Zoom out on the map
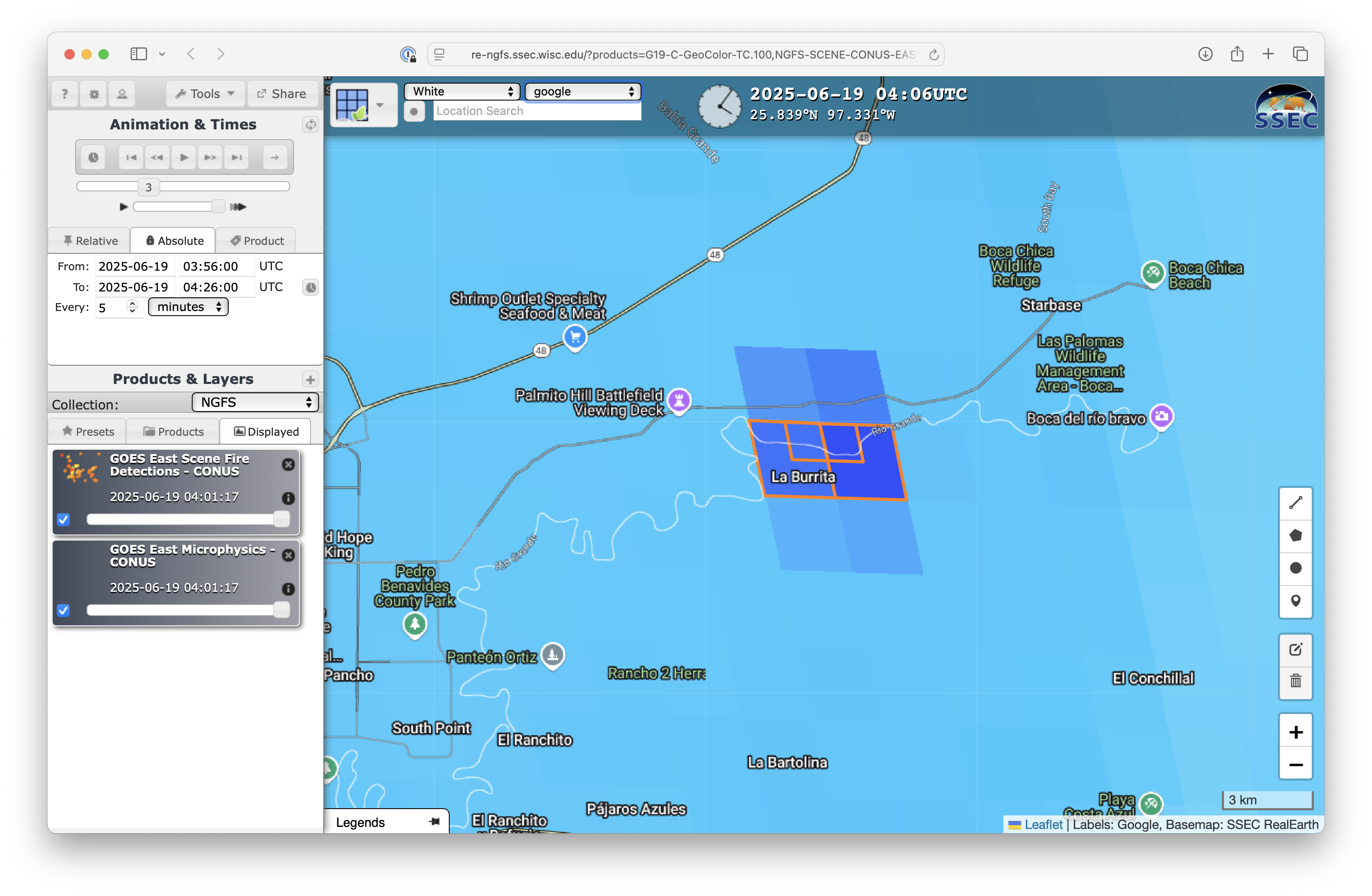1372x896 pixels. click(1295, 765)
